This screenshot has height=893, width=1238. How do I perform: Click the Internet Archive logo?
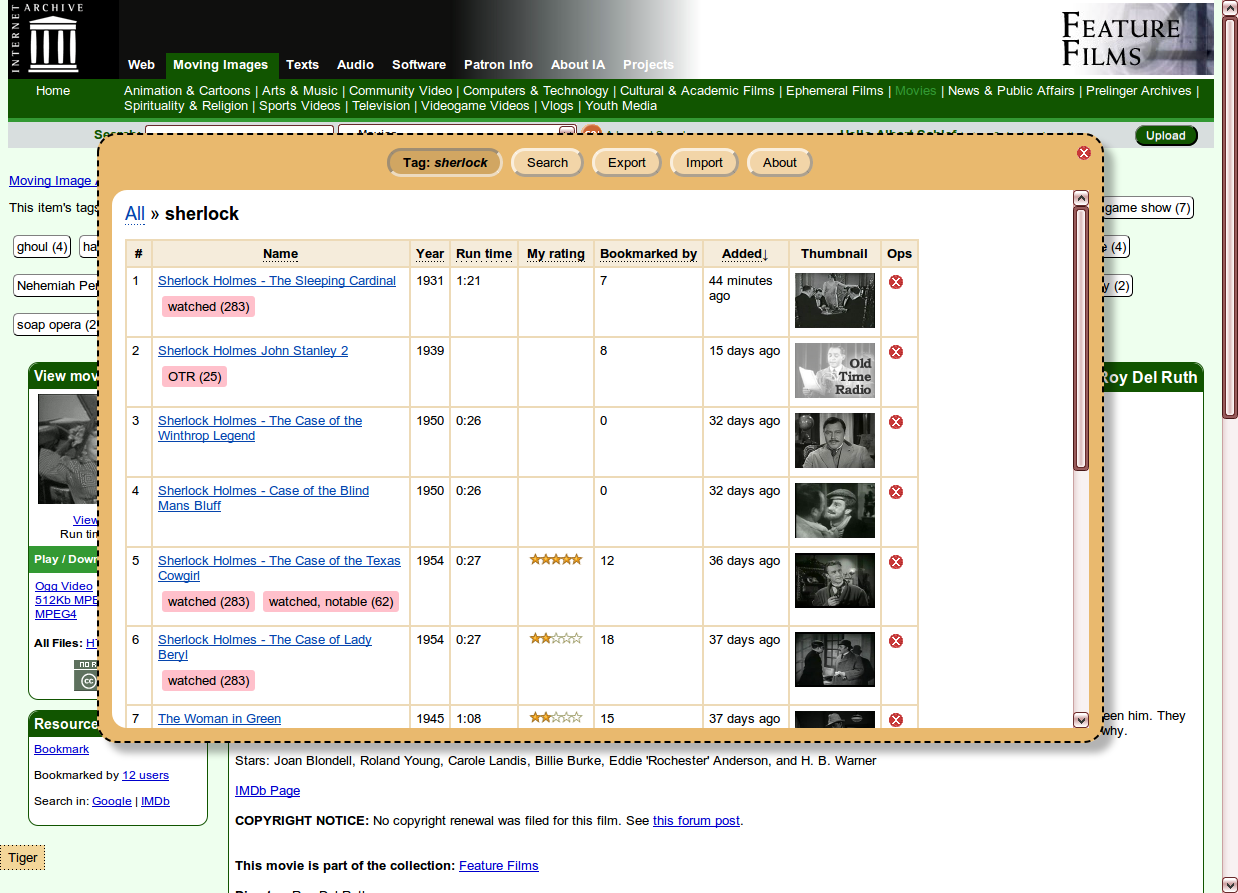click(x=47, y=38)
